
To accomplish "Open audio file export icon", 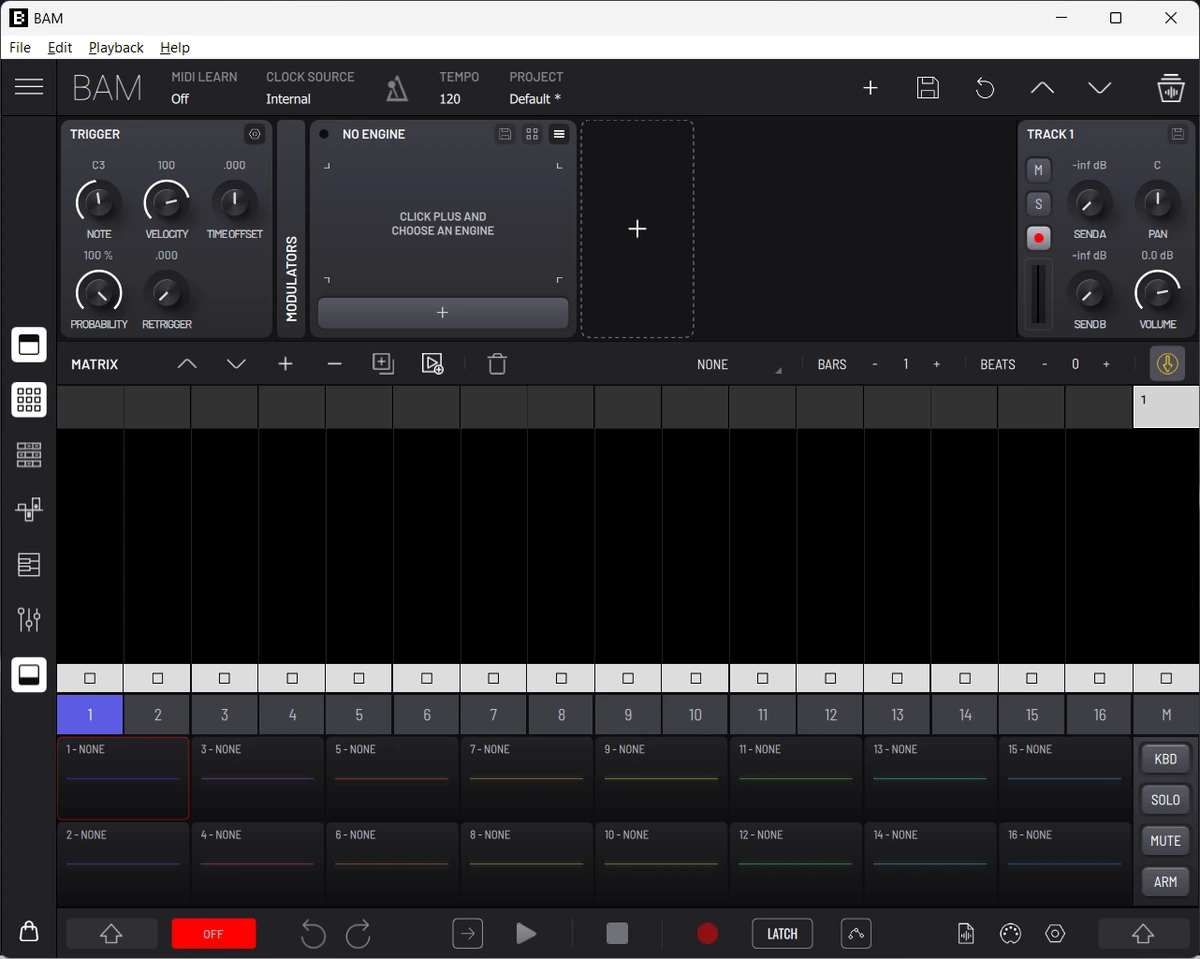I will (965, 934).
